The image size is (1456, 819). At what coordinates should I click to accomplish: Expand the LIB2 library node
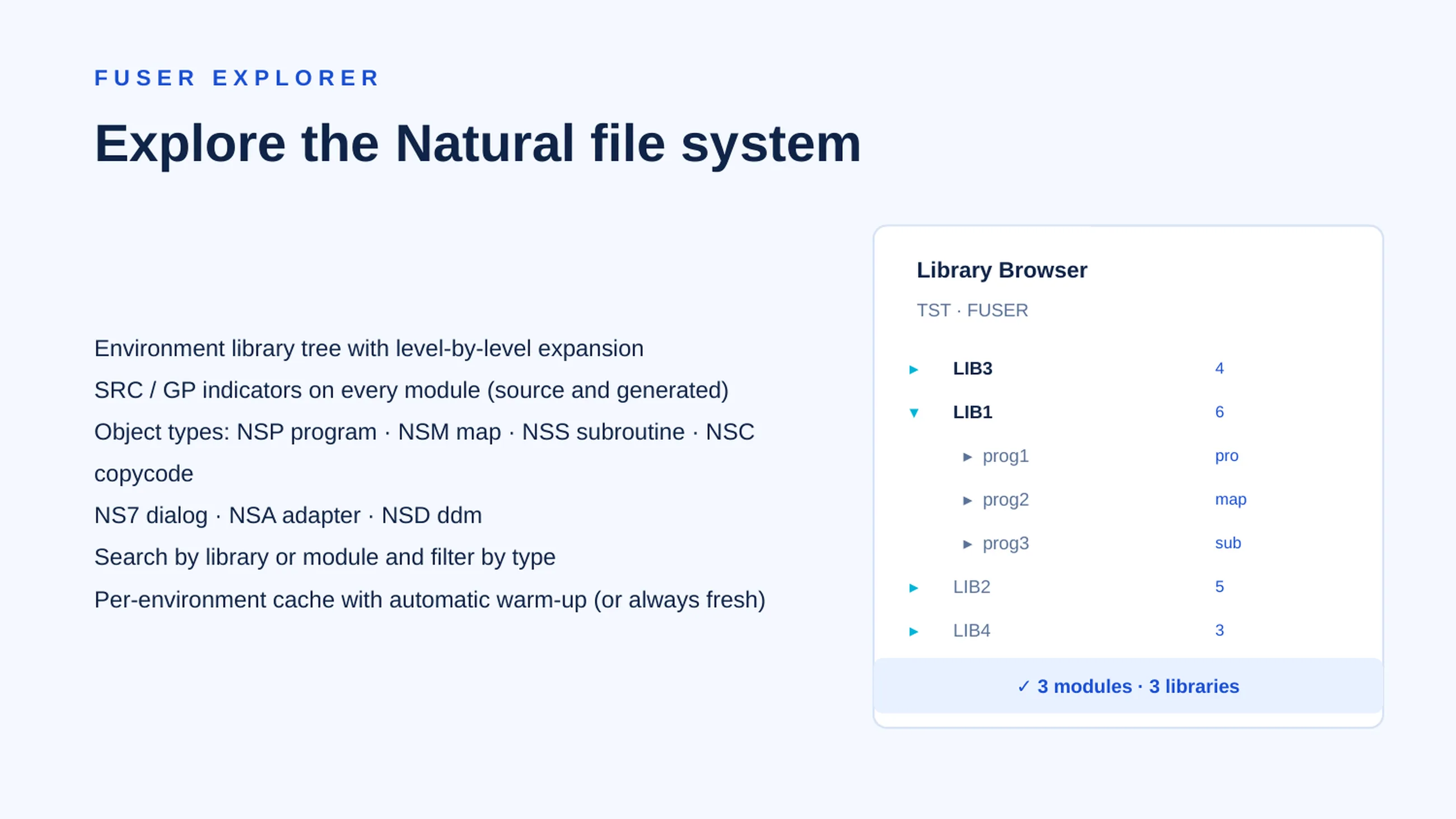[x=913, y=588]
